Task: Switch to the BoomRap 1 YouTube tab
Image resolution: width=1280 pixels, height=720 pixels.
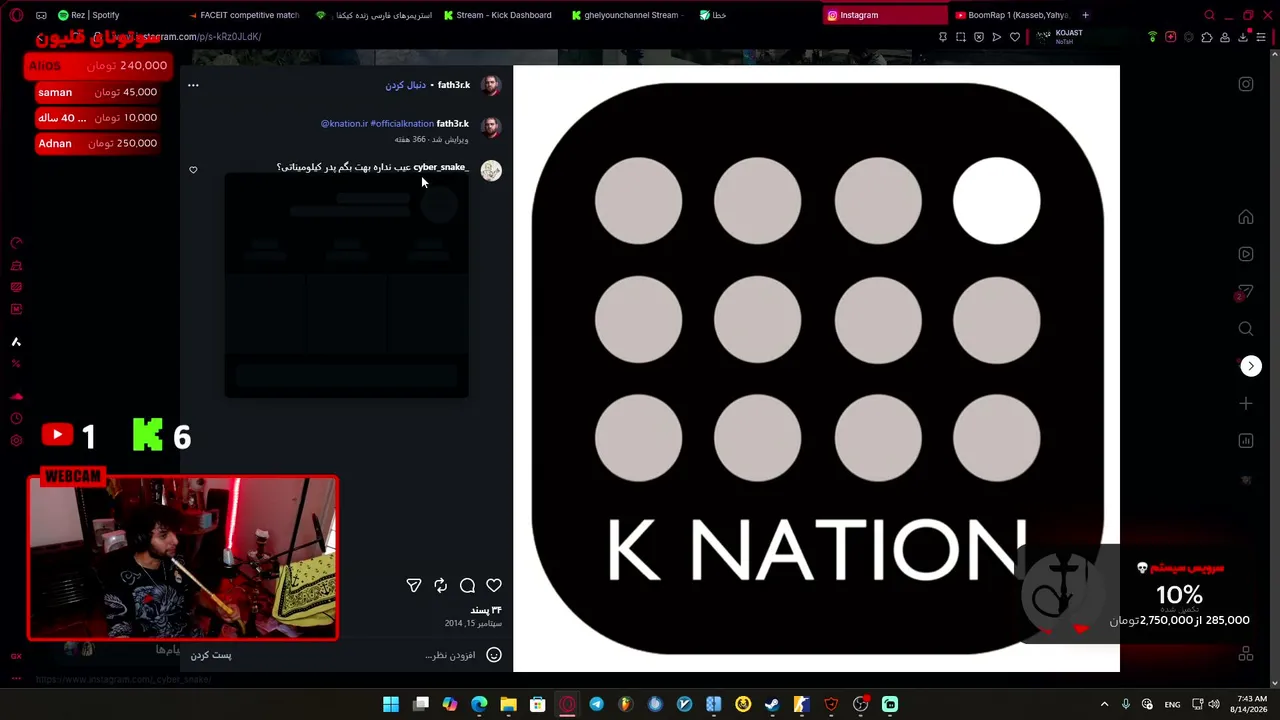Action: (x=1012, y=15)
